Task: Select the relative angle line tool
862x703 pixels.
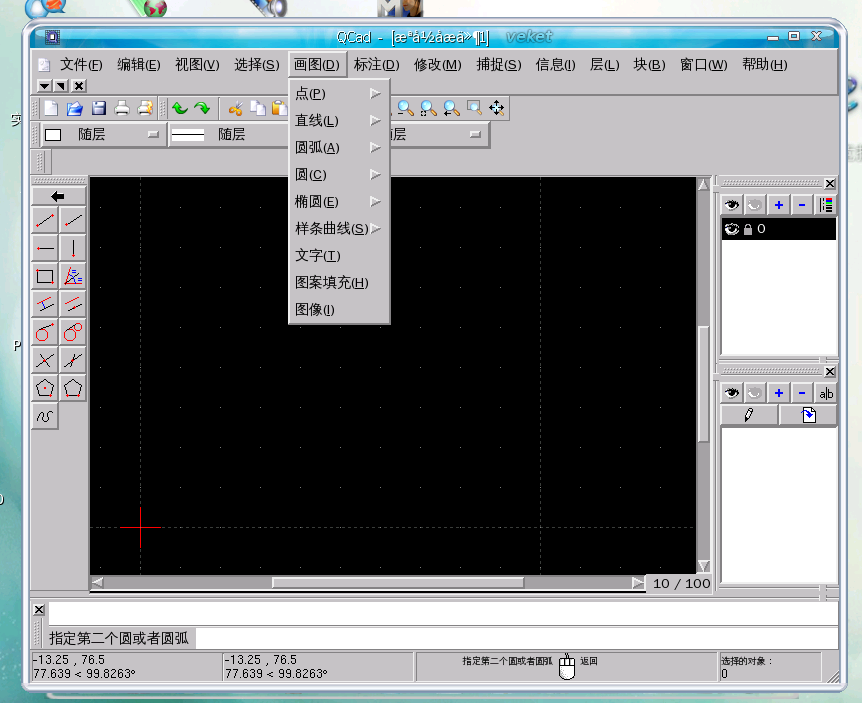Action: pos(73,361)
